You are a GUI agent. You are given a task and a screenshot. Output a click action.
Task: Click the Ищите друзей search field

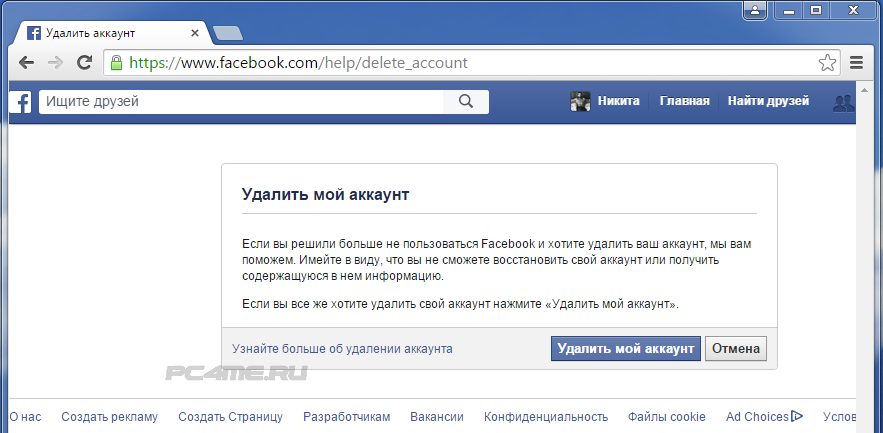pos(241,101)
